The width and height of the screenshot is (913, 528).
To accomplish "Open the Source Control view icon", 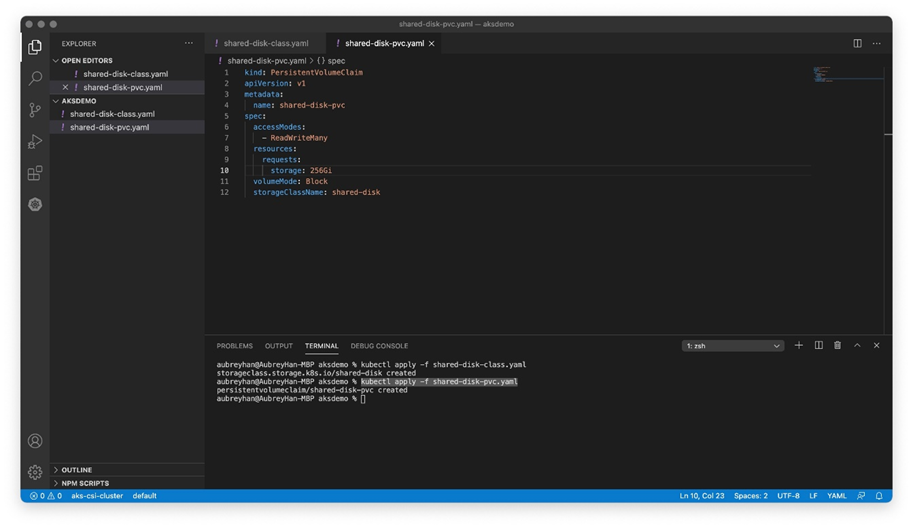I will click(x=35, y=110).
